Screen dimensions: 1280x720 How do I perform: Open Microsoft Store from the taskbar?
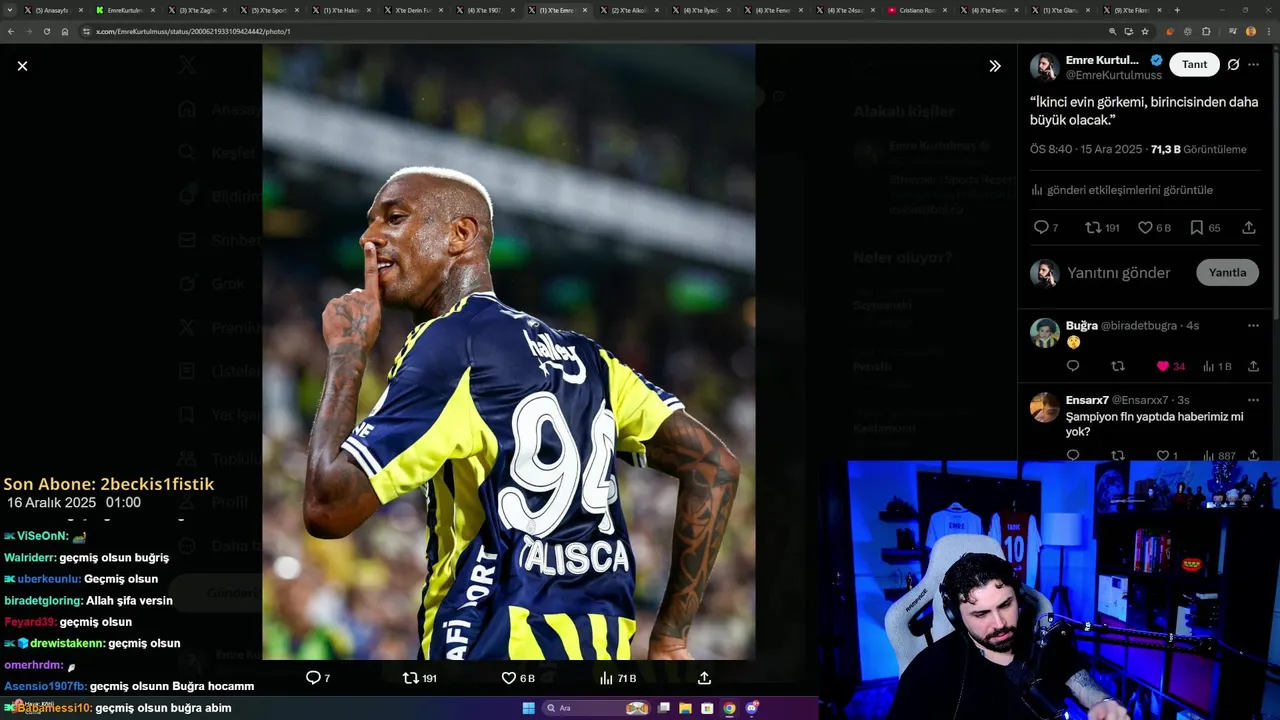click(x=707, y=708)
